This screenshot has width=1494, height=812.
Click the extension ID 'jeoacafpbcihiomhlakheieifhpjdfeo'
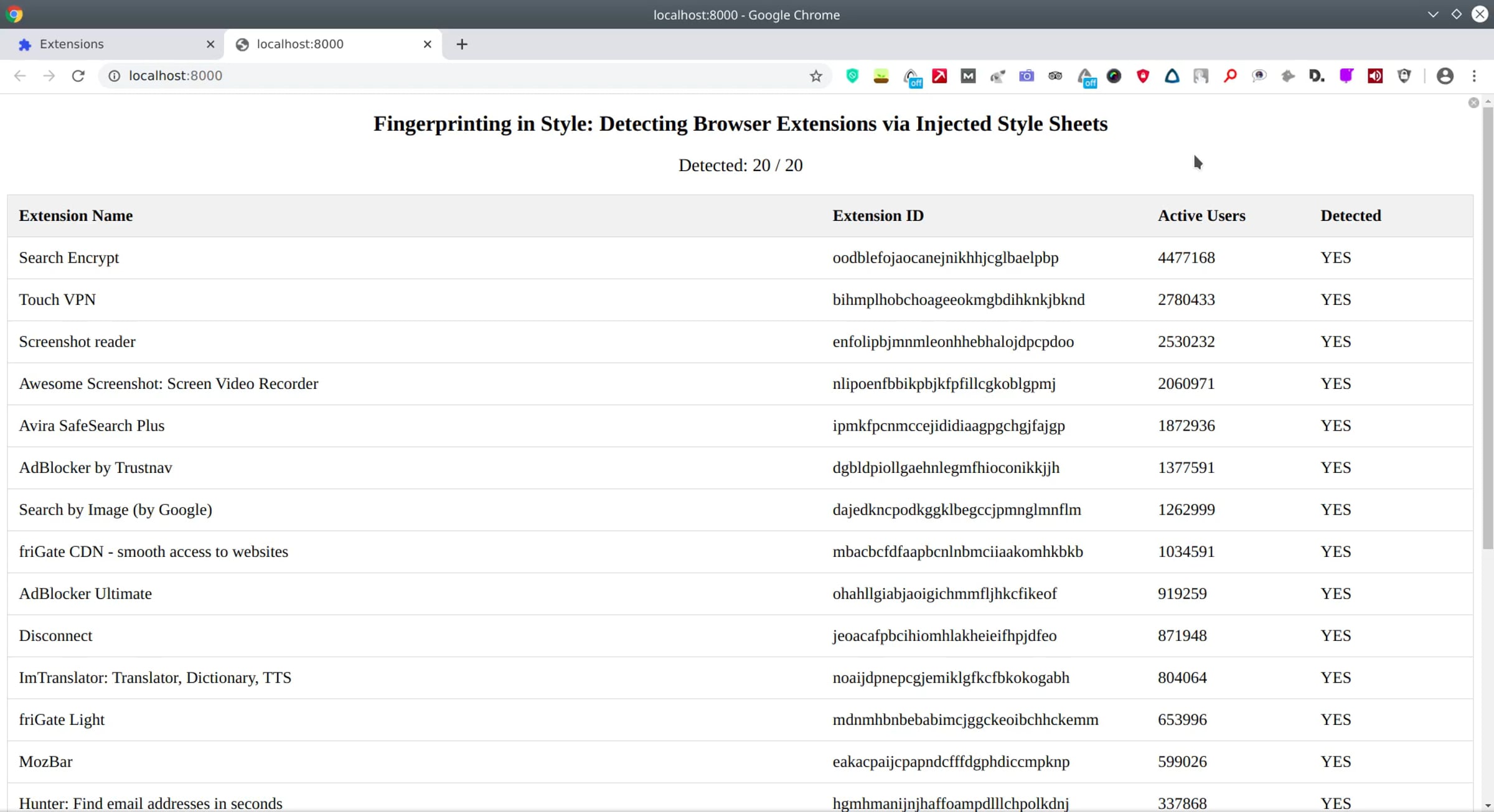[x=944, y=636]
